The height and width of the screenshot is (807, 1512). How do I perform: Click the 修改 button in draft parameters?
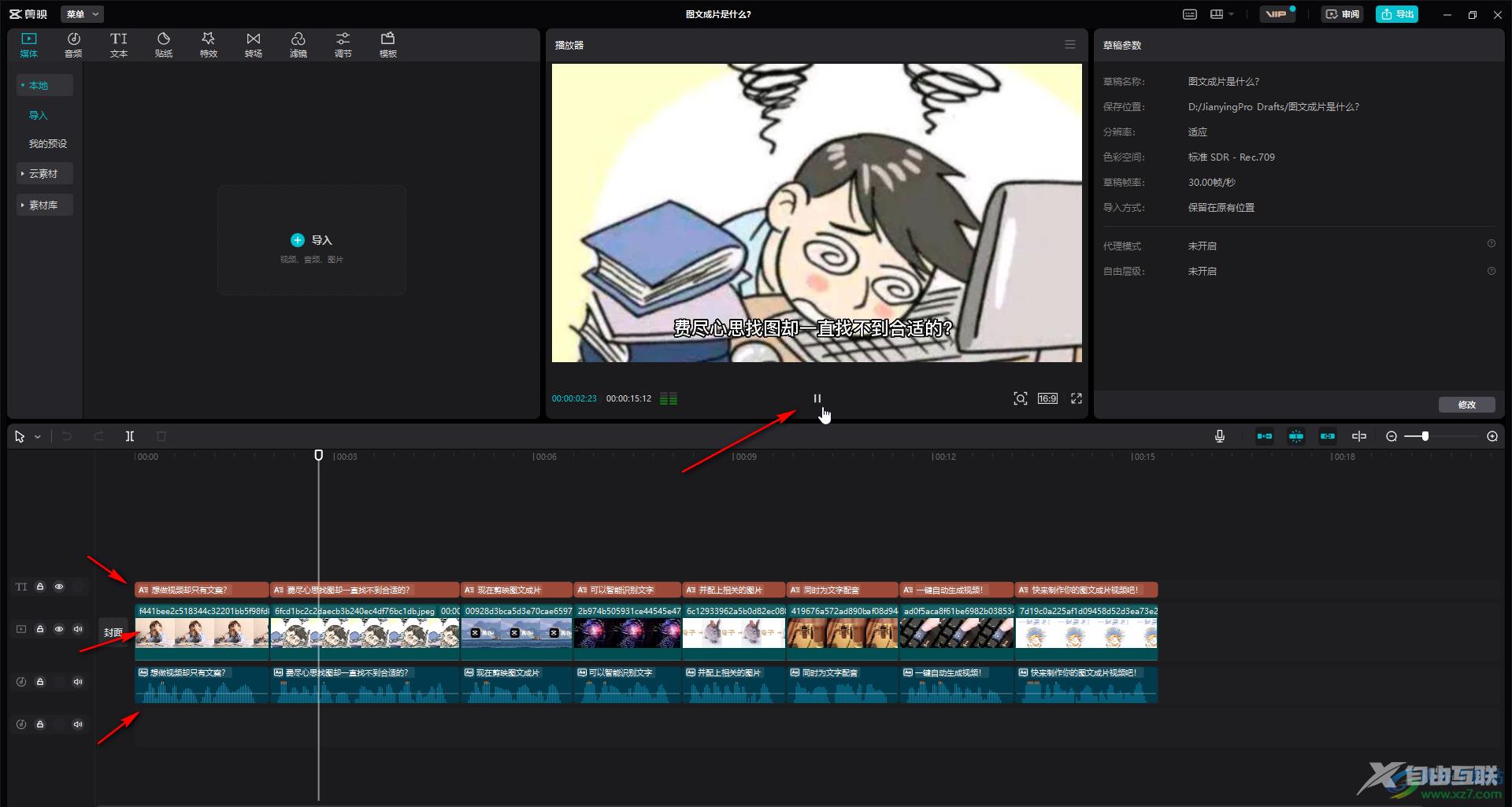tap(1467, 405)
